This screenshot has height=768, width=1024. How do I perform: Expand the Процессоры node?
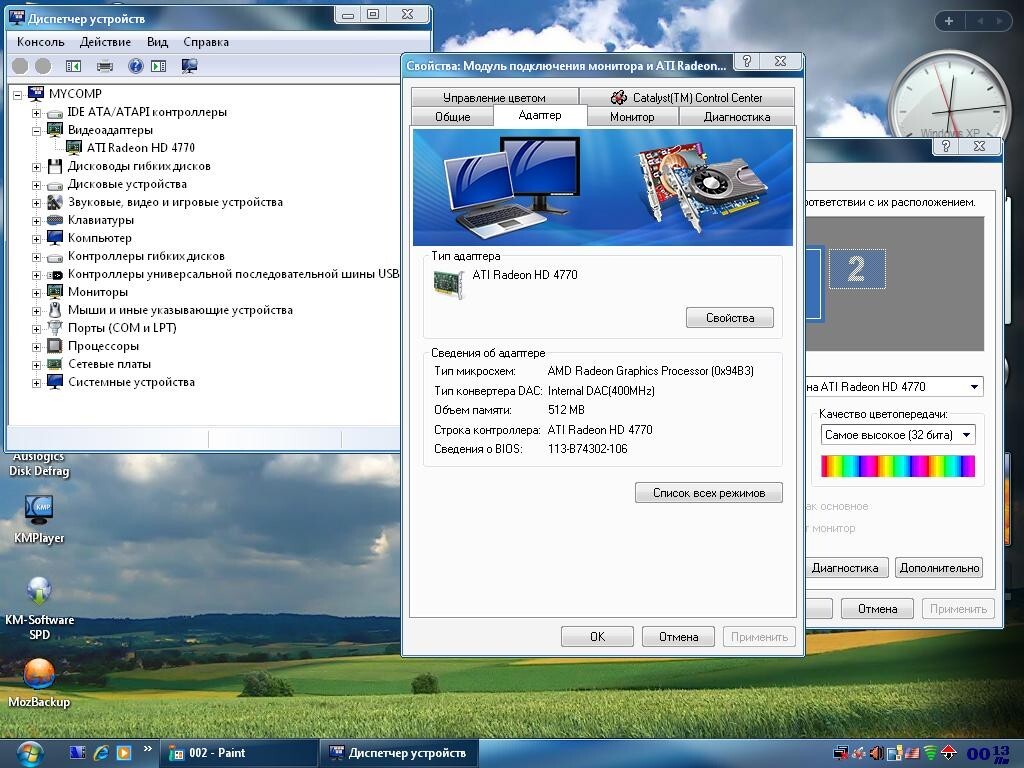click(x=37, y=347)
